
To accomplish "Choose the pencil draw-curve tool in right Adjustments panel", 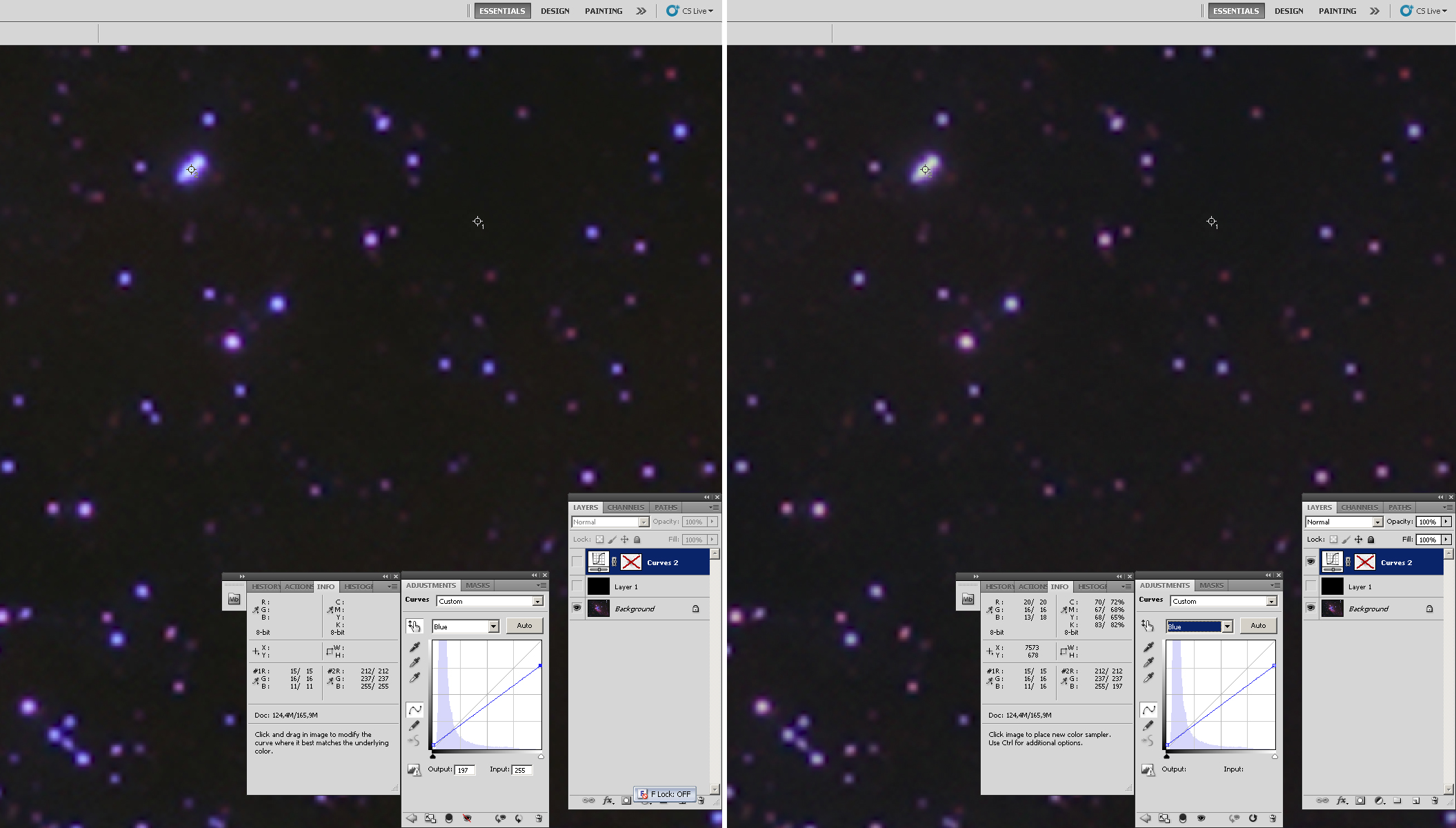I will tap(1148, 725).
